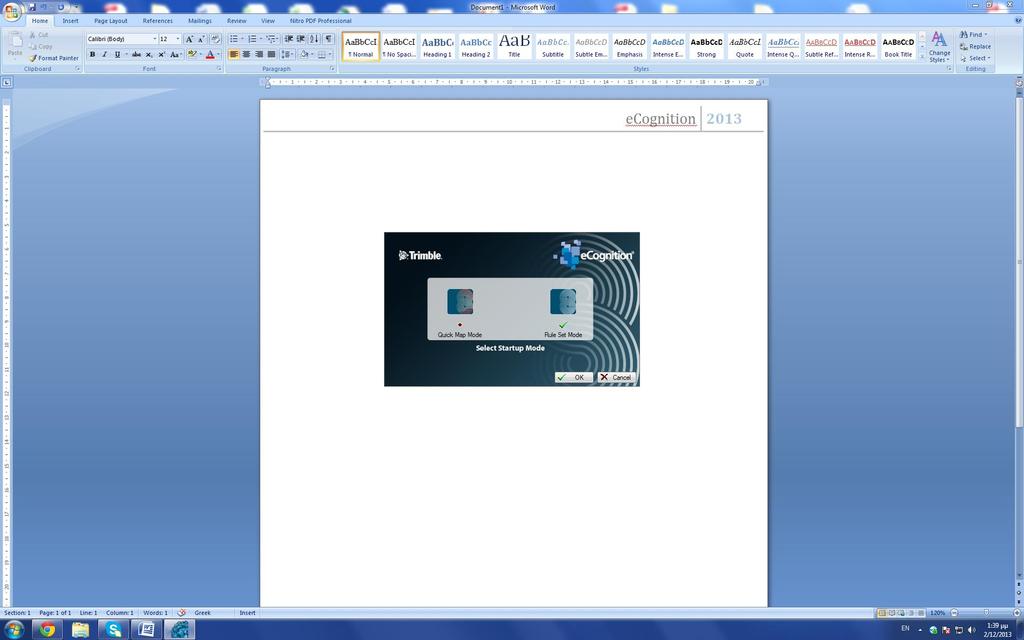Apply the Intense Quote style

click(x=783, y=47)
